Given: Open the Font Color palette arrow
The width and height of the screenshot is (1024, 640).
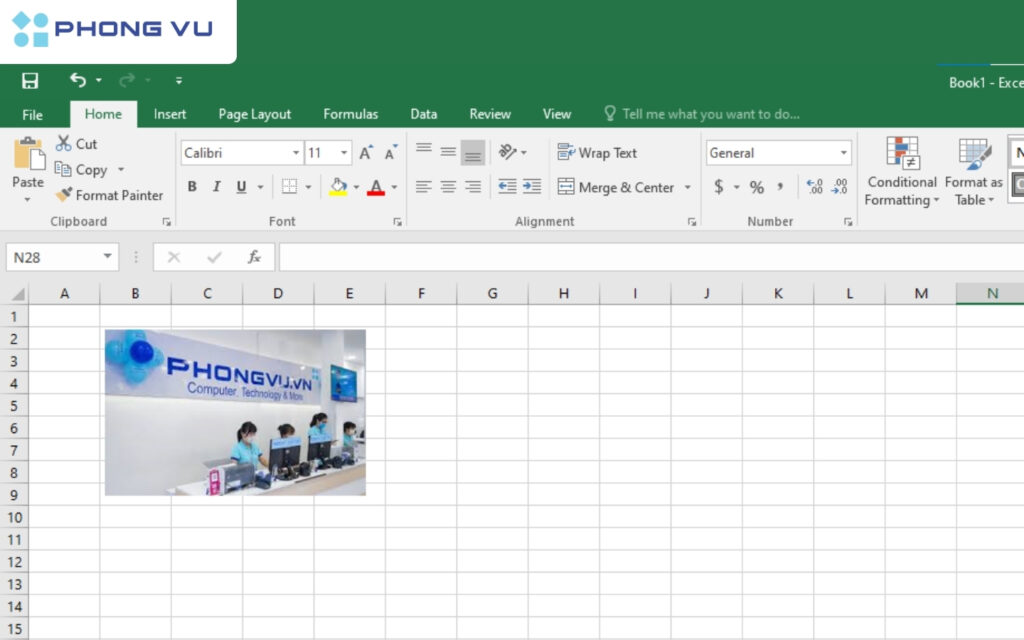Looking at the screenshot, I should coord(394,187).
